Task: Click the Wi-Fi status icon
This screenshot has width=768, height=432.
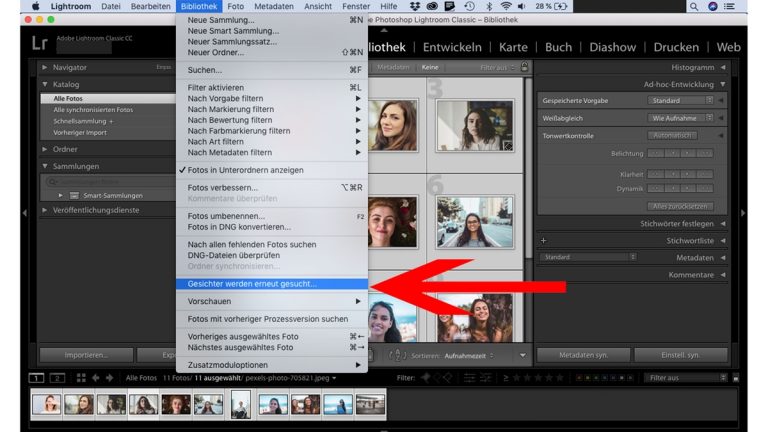Action: [504, 6]
